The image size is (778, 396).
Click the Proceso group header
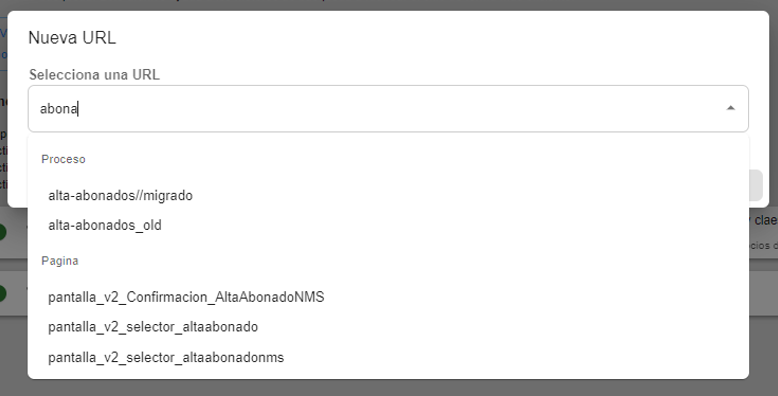64,159
